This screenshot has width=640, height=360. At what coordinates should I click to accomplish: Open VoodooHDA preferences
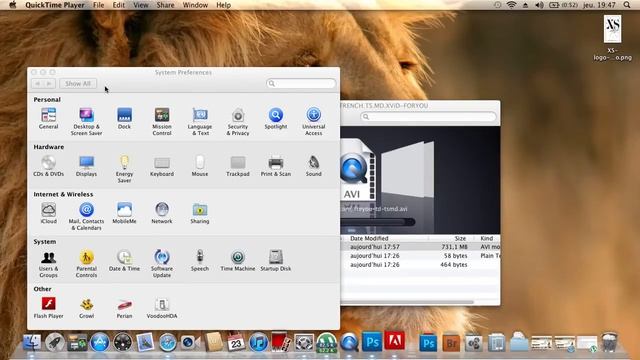click(162, 308)
